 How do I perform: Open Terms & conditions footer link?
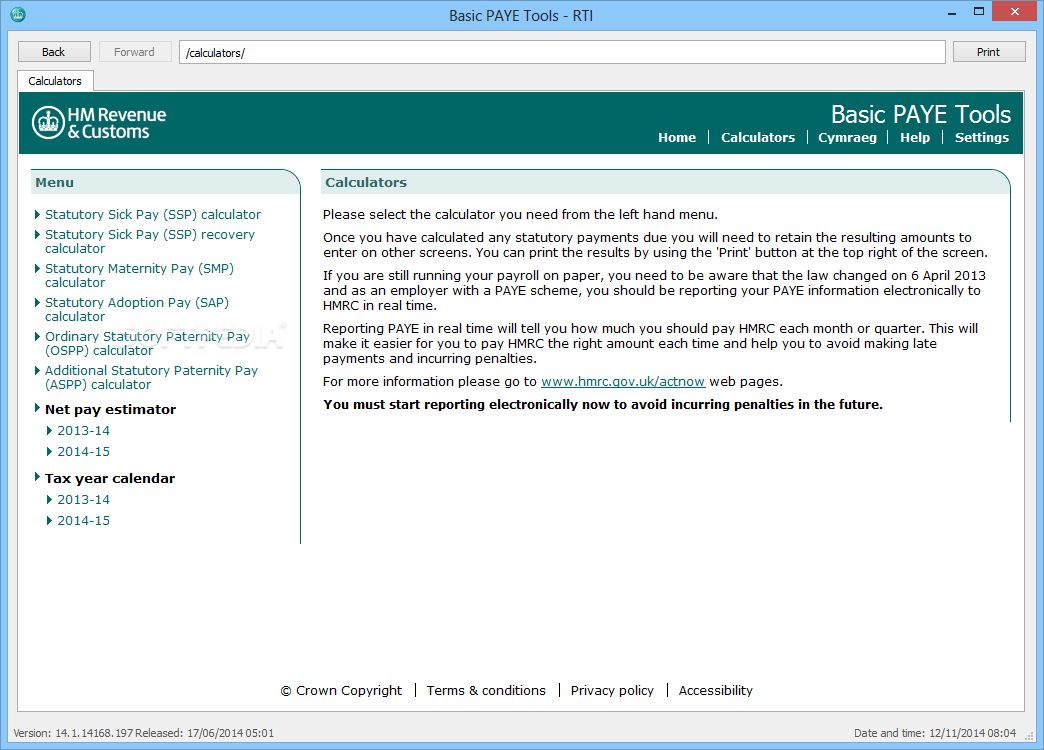click(x=486, y=691)
